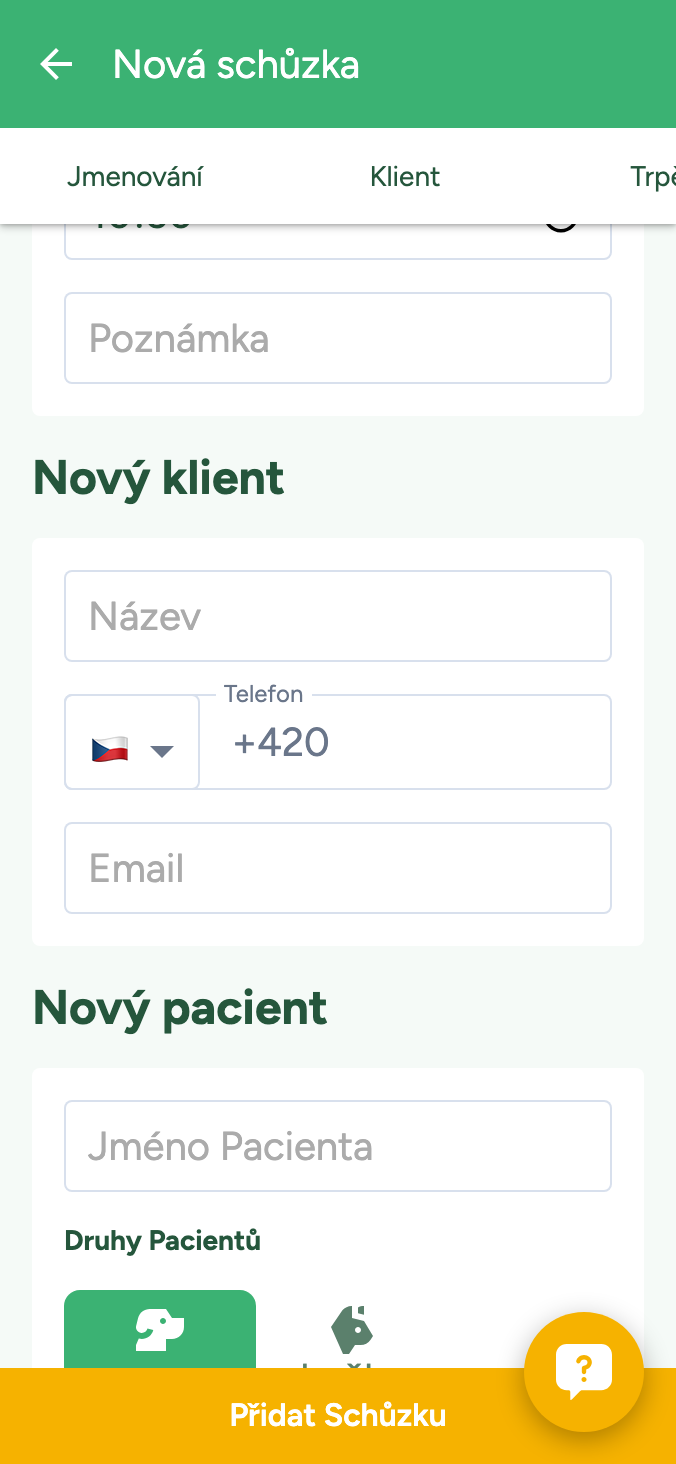Open the help chat bubble
Viewport: 676px width, 1464px height.
coord(583,1371)
